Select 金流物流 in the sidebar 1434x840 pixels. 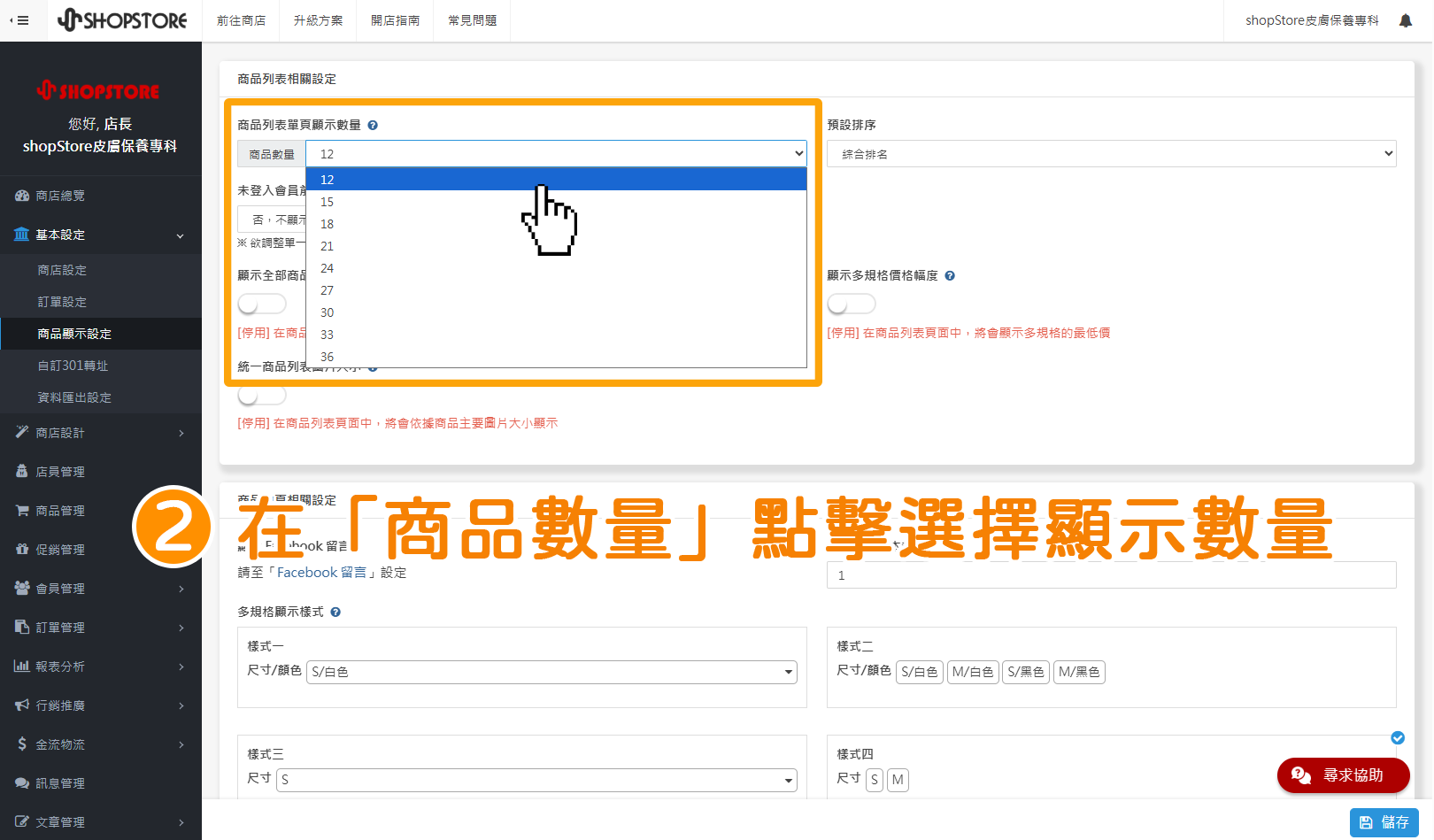(59, 744)
